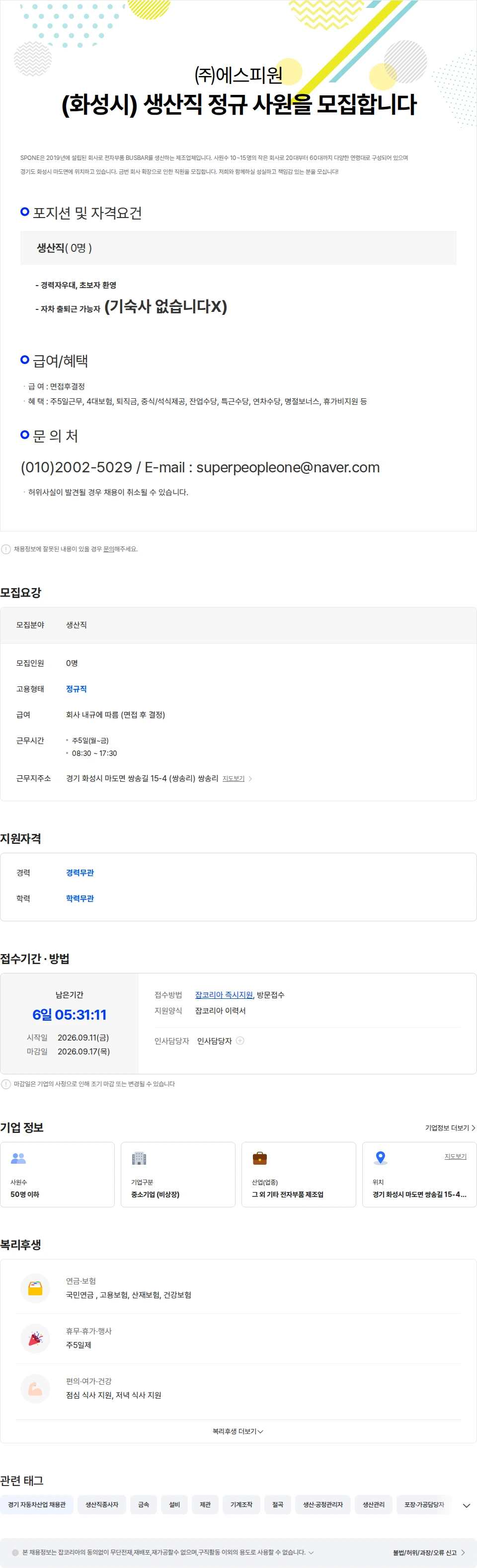Open the 잡코리아 즉시지원 application link

[x=224, y=995]
